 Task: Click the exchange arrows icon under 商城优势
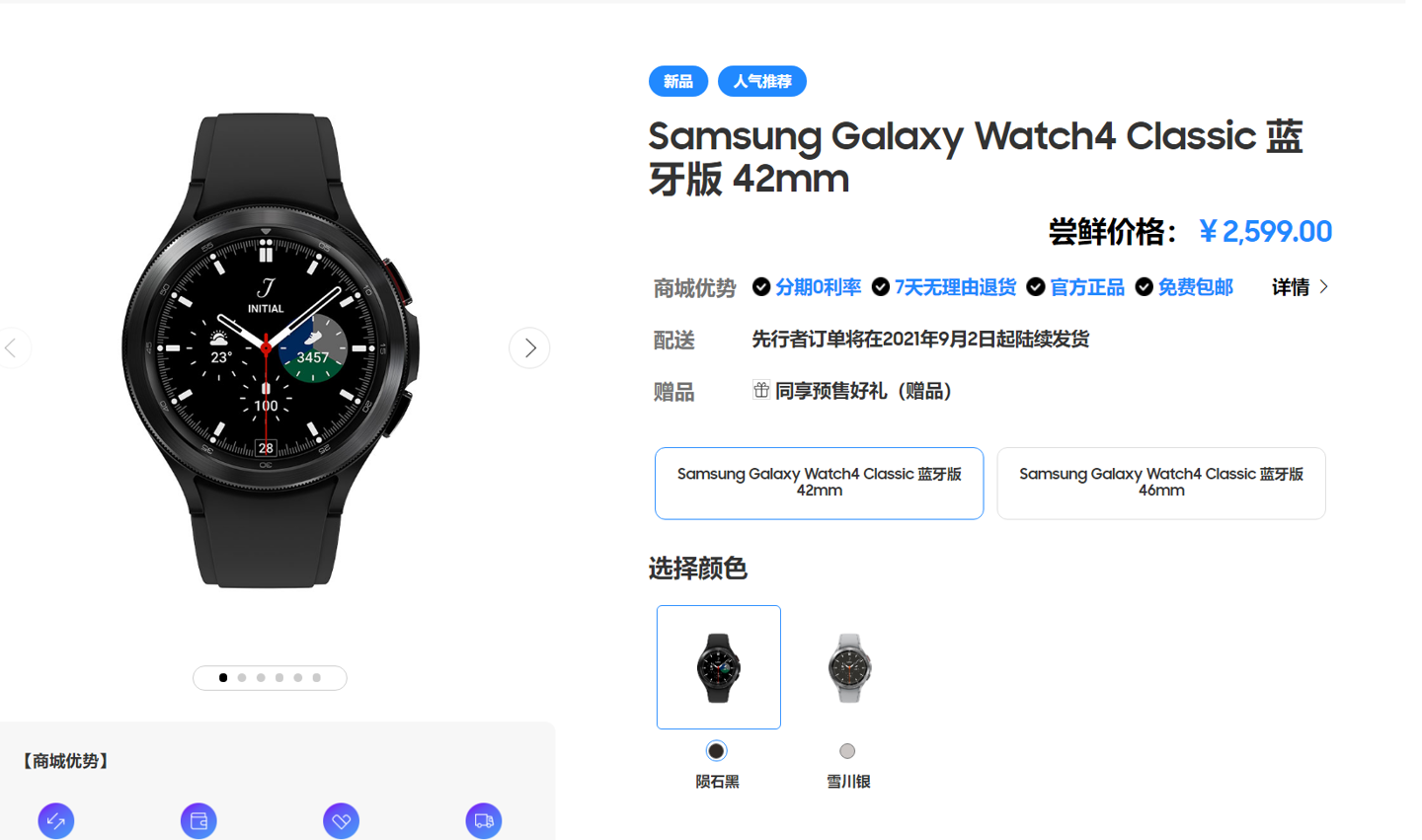point(56,820)
